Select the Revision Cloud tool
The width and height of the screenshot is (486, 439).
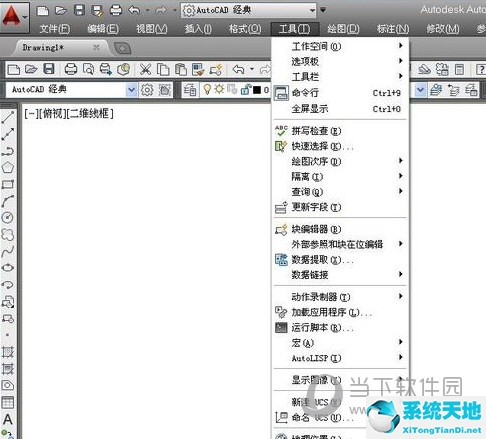[x=8, y=234]
